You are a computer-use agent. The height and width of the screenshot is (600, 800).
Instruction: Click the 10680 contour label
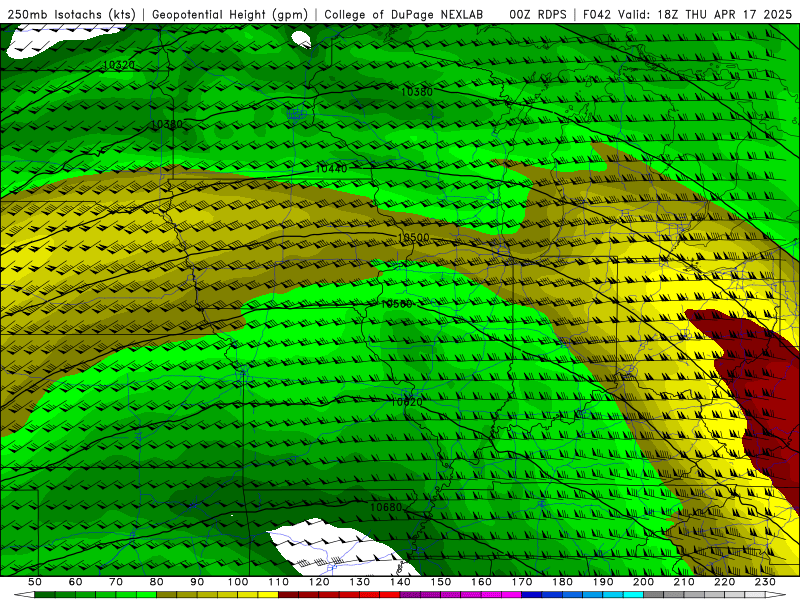[386, 507]
